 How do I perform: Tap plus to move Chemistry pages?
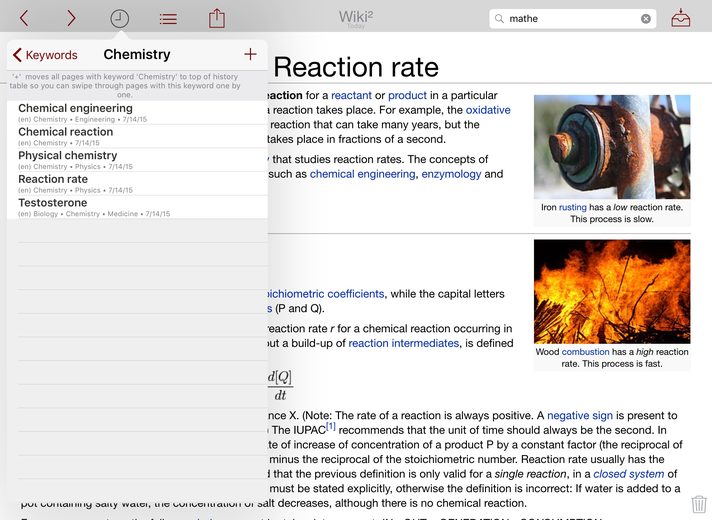250,54
